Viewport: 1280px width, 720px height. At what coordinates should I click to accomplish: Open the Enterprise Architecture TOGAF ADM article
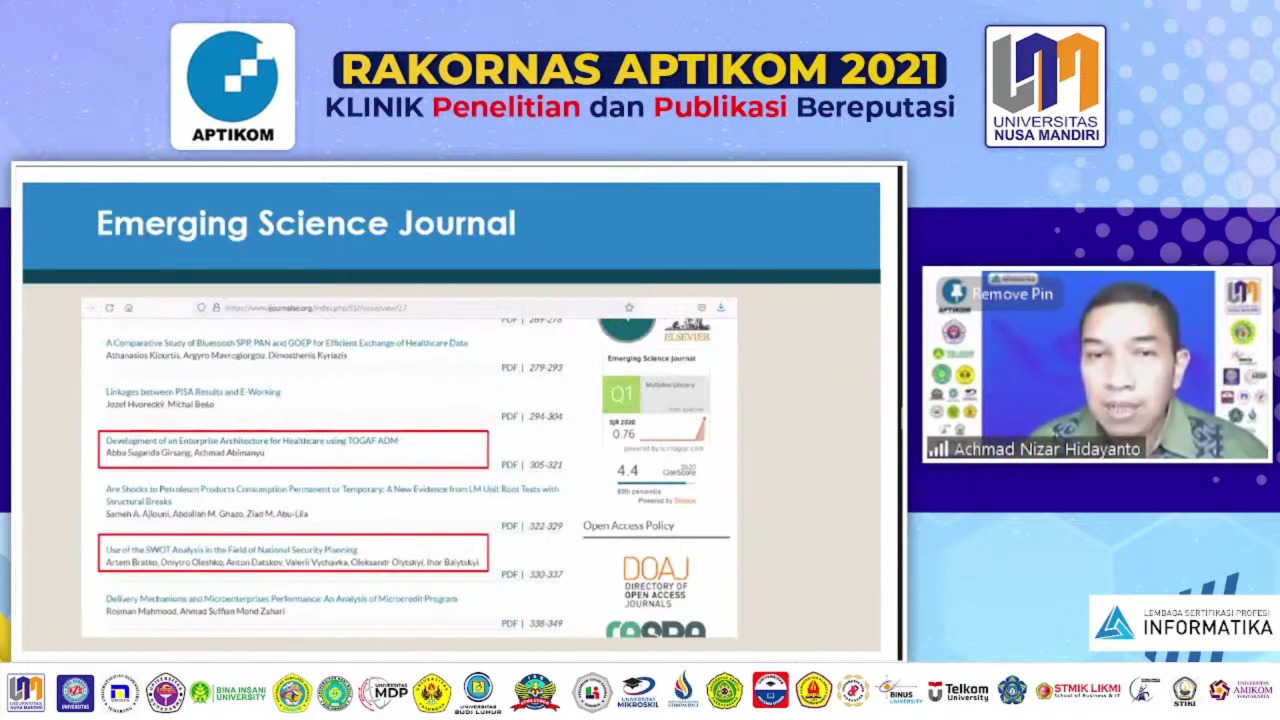pyautogui.click(x=252, y=440)
